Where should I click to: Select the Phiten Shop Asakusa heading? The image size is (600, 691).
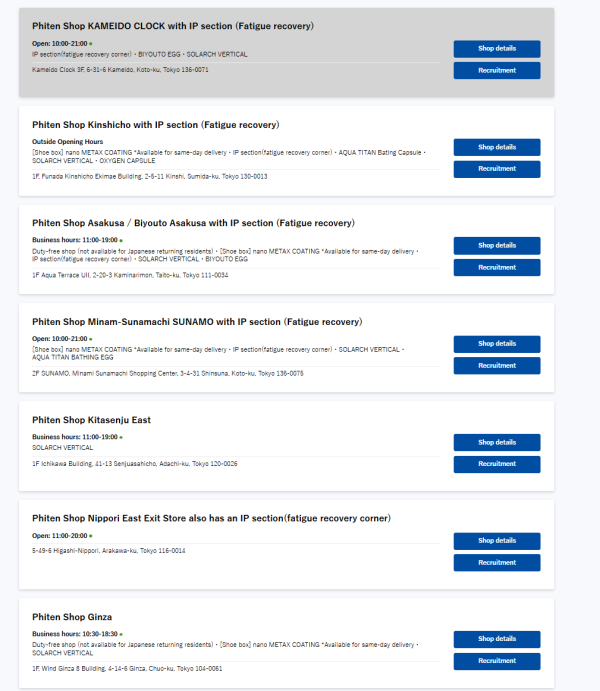[193, 223]
